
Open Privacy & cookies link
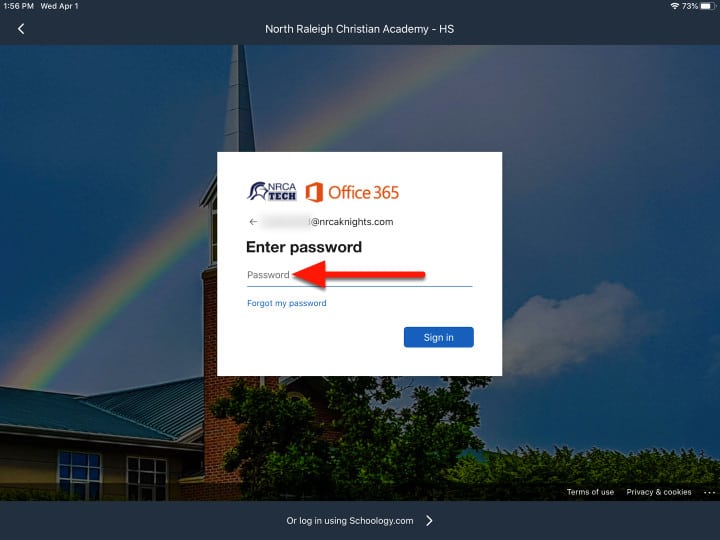pos(658,492)
